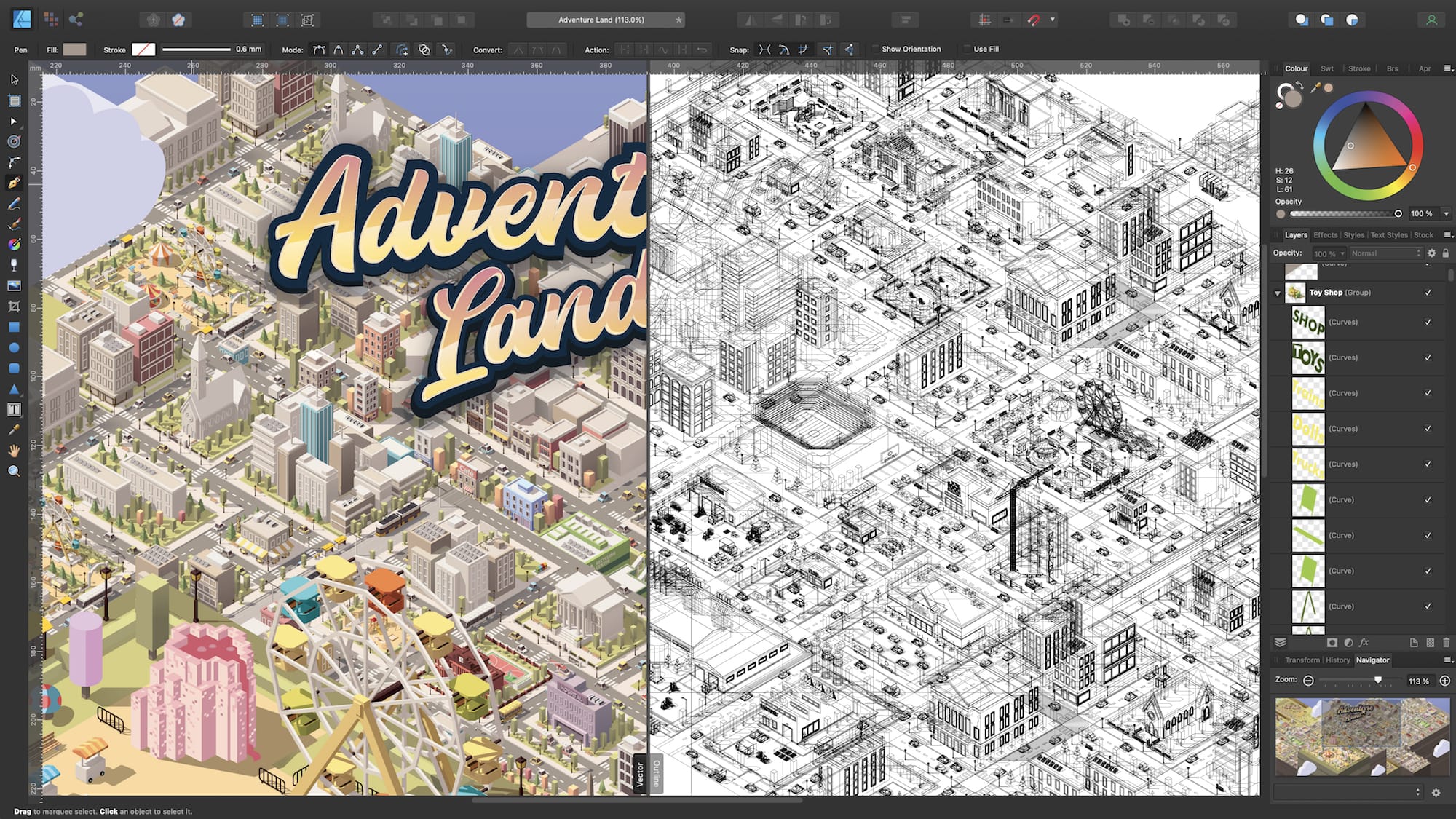The width and height of the screenshot is (1456, 819).
Task: Select Polygon mode in context toolbar
Action: (x=357, y=50)
